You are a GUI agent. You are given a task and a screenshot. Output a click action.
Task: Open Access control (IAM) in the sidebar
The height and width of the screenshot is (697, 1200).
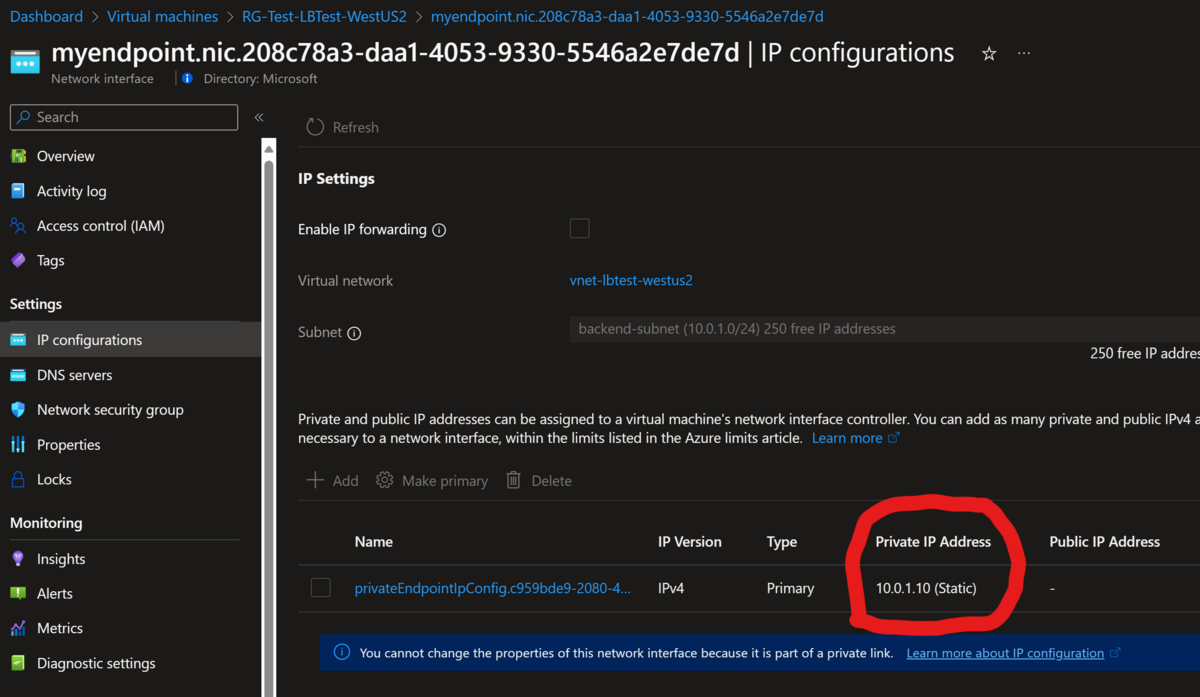[101, 226]
